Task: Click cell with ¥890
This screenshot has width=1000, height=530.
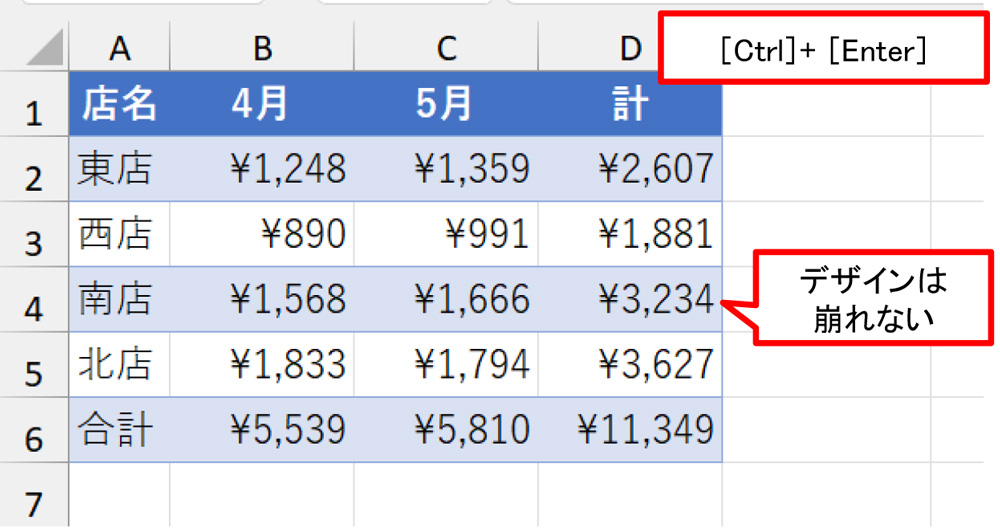Action: (262, 234)
